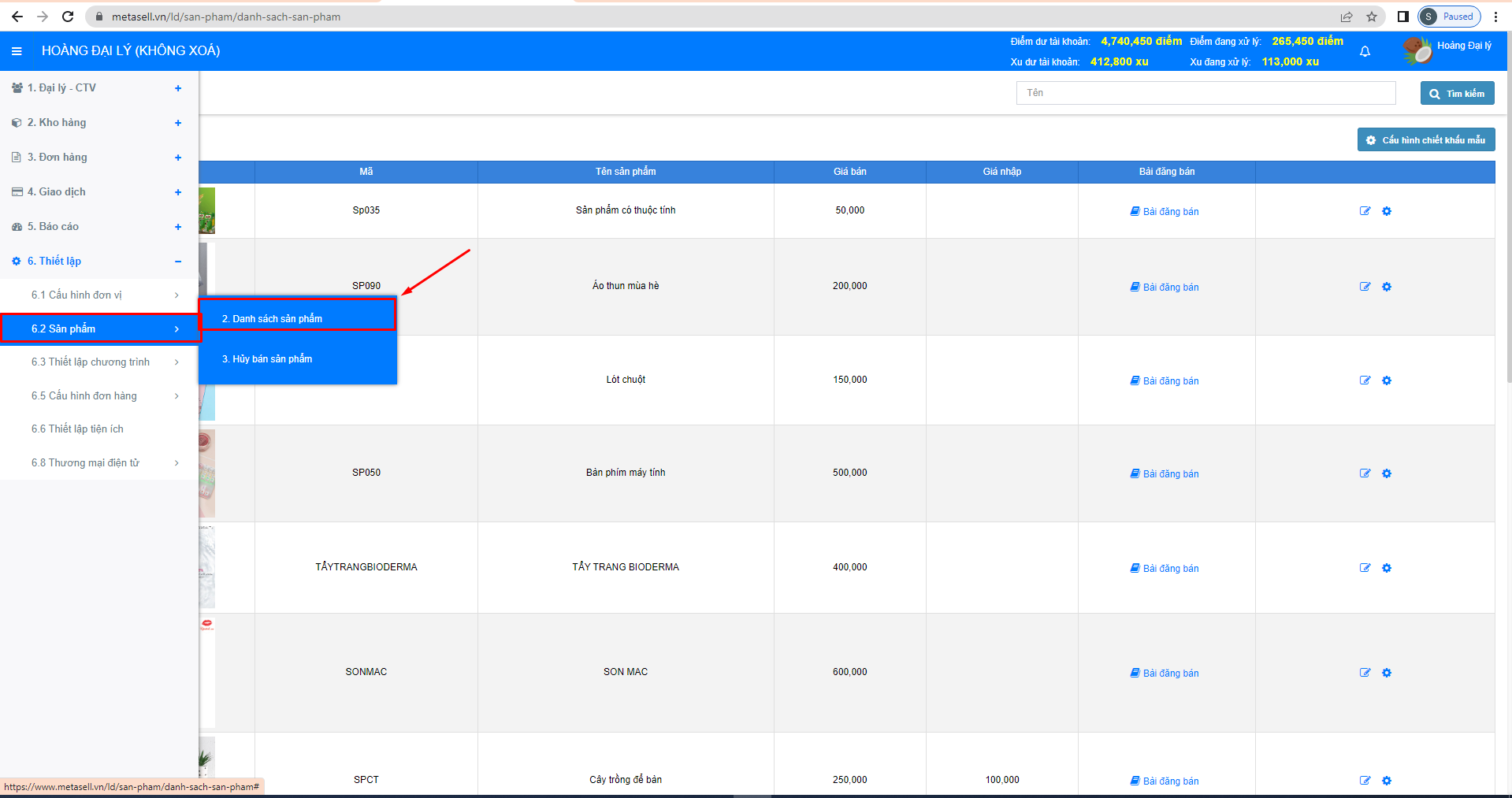Viewport: 1512px width, 798px height.
Task: Click the hamburger menu icon in header
Action: click(17, 51)
